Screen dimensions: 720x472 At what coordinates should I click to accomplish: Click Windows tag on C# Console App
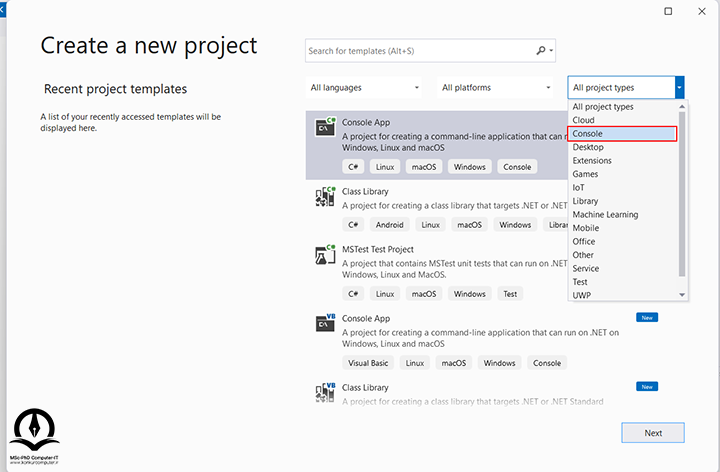pyautogui.click(x=469, y=167)
